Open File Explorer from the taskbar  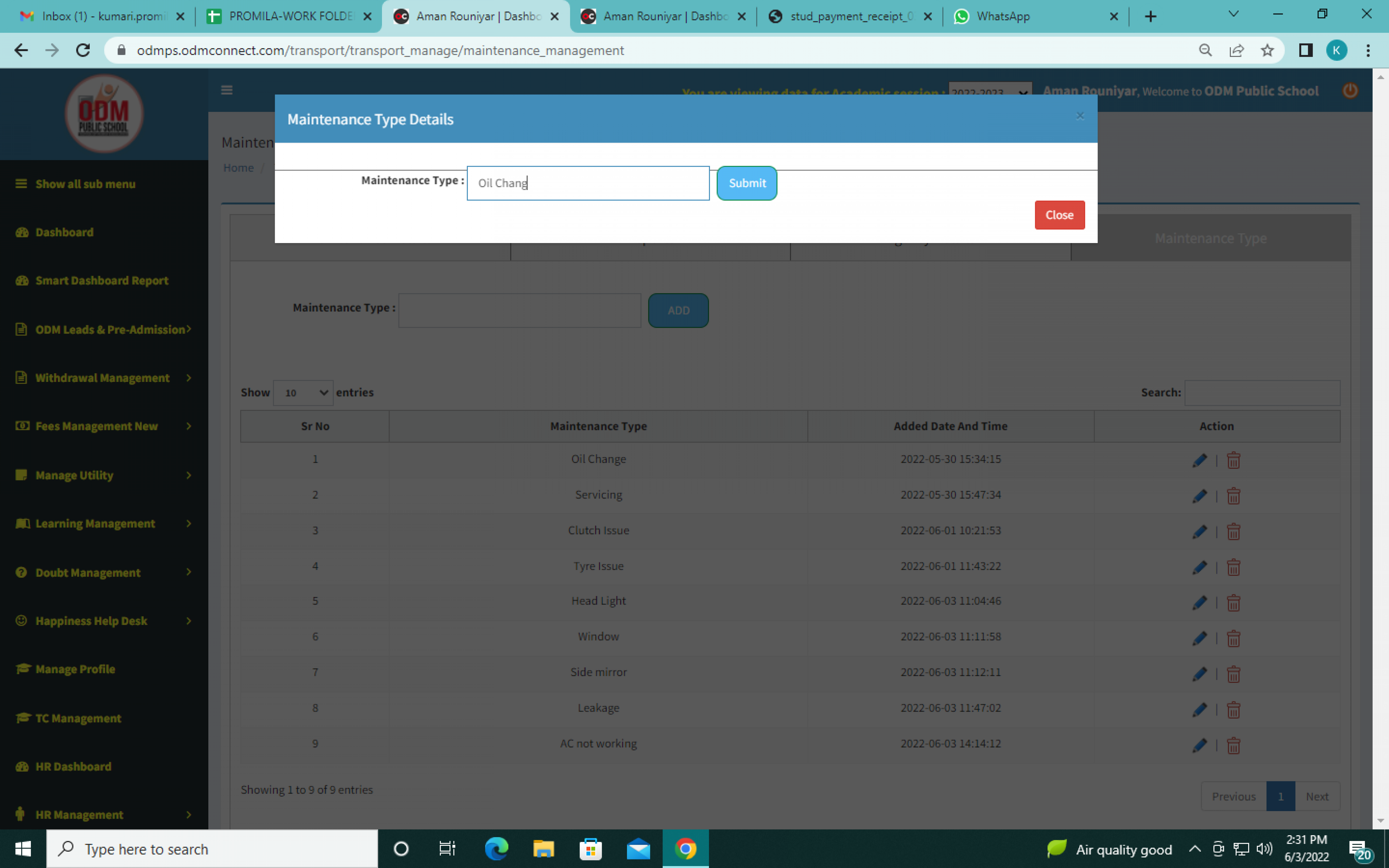tap(543, 849)
